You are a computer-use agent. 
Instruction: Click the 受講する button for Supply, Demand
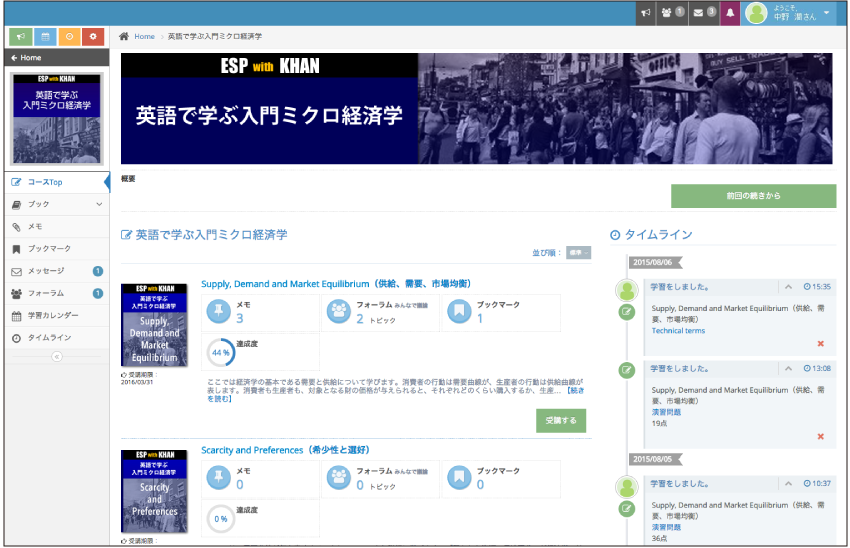click(561, 421)
